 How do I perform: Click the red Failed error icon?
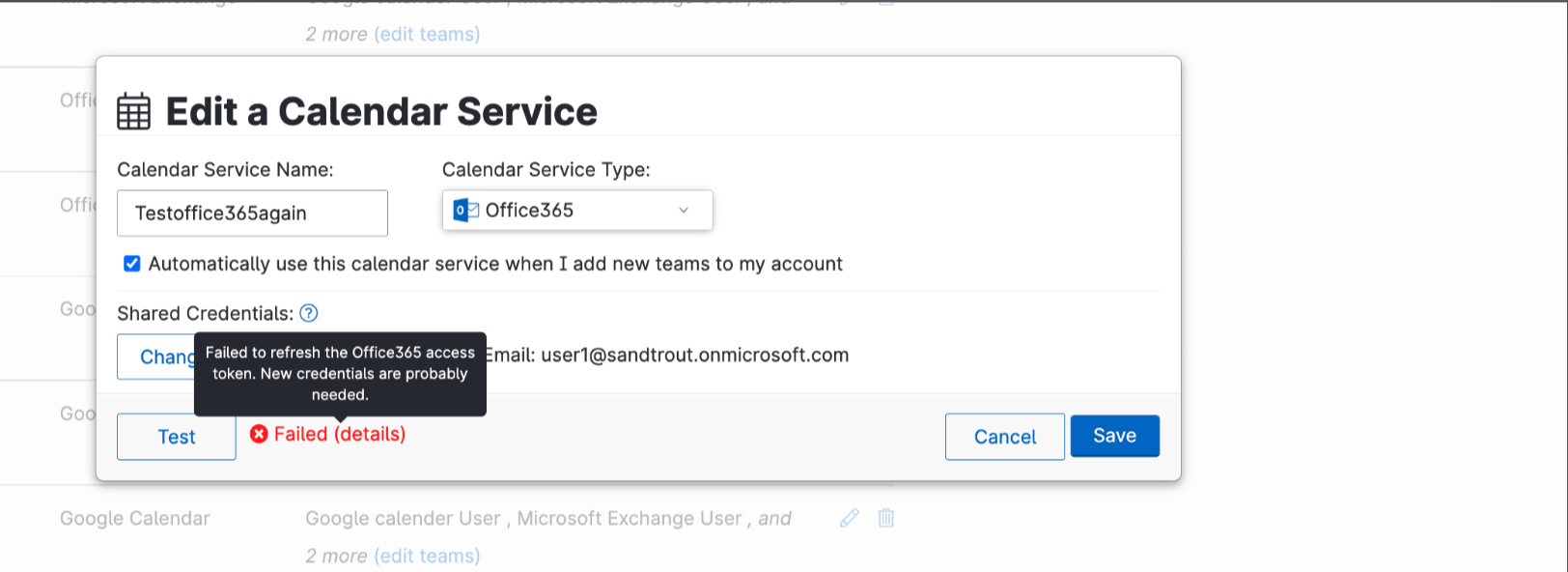point(259,435)
